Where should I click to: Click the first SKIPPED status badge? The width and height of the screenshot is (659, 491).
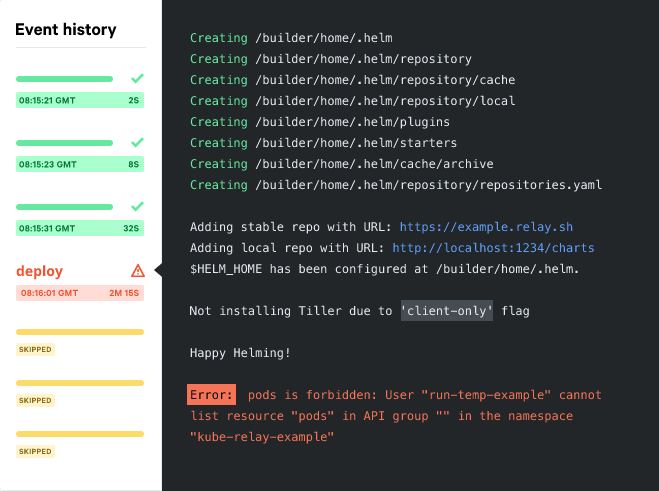point(35,349)
